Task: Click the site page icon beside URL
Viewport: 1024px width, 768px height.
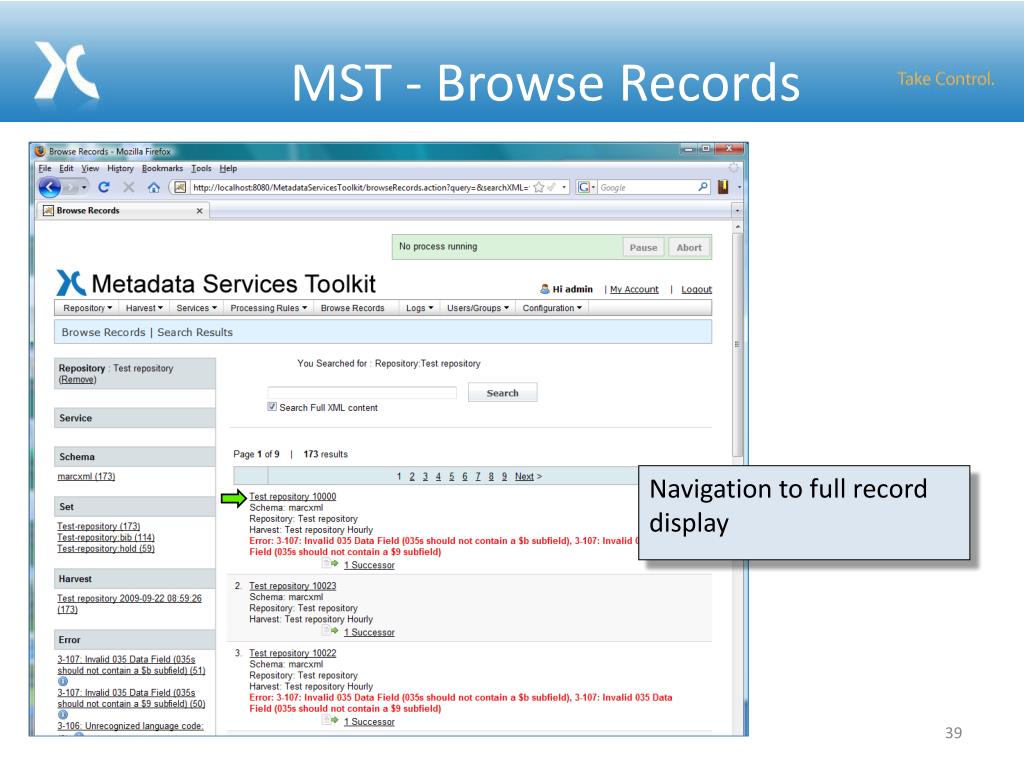Action: pyautogui.click(x=180, y=187)
